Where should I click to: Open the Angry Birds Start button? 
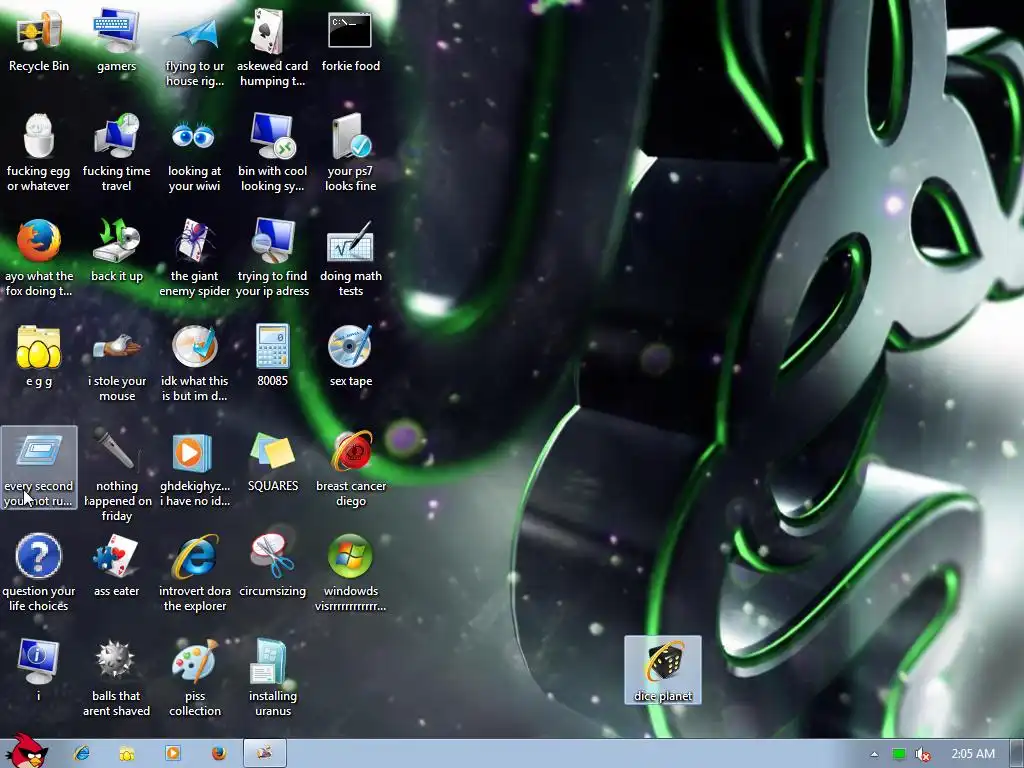[x=26, y=751]
